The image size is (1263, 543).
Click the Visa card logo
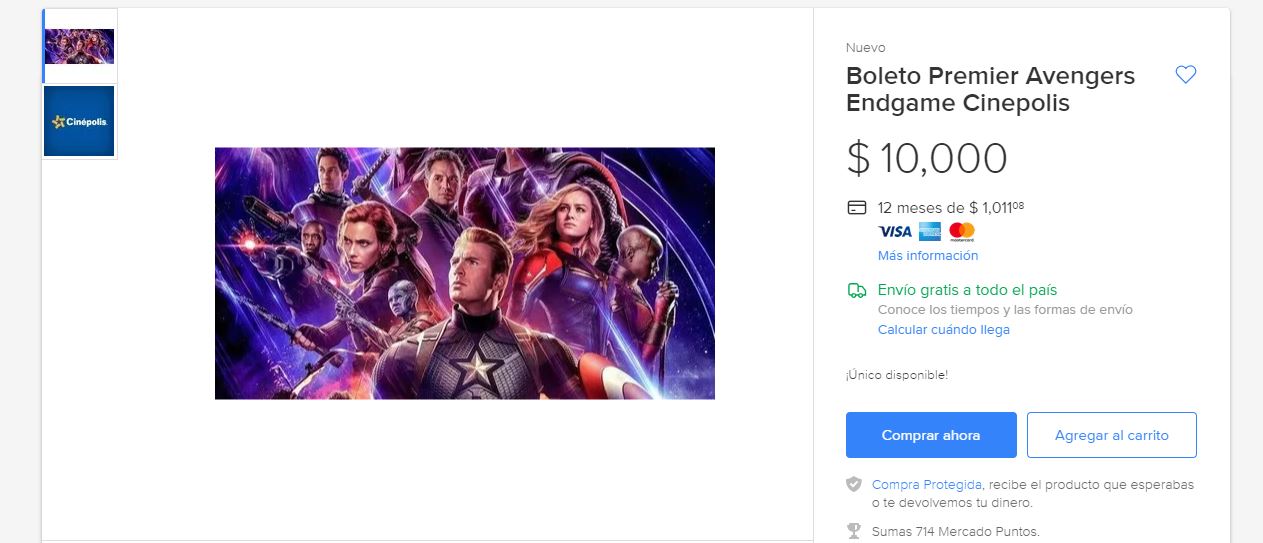click(x=895, y=232)
